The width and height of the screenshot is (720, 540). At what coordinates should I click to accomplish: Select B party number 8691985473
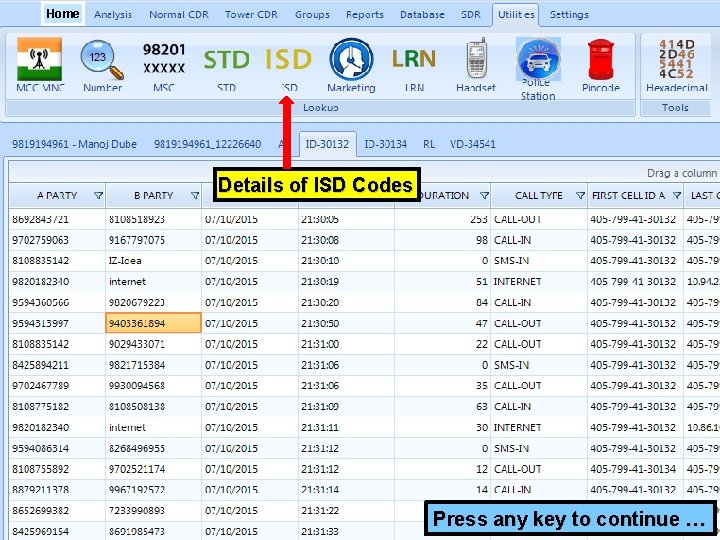point(153,531)
